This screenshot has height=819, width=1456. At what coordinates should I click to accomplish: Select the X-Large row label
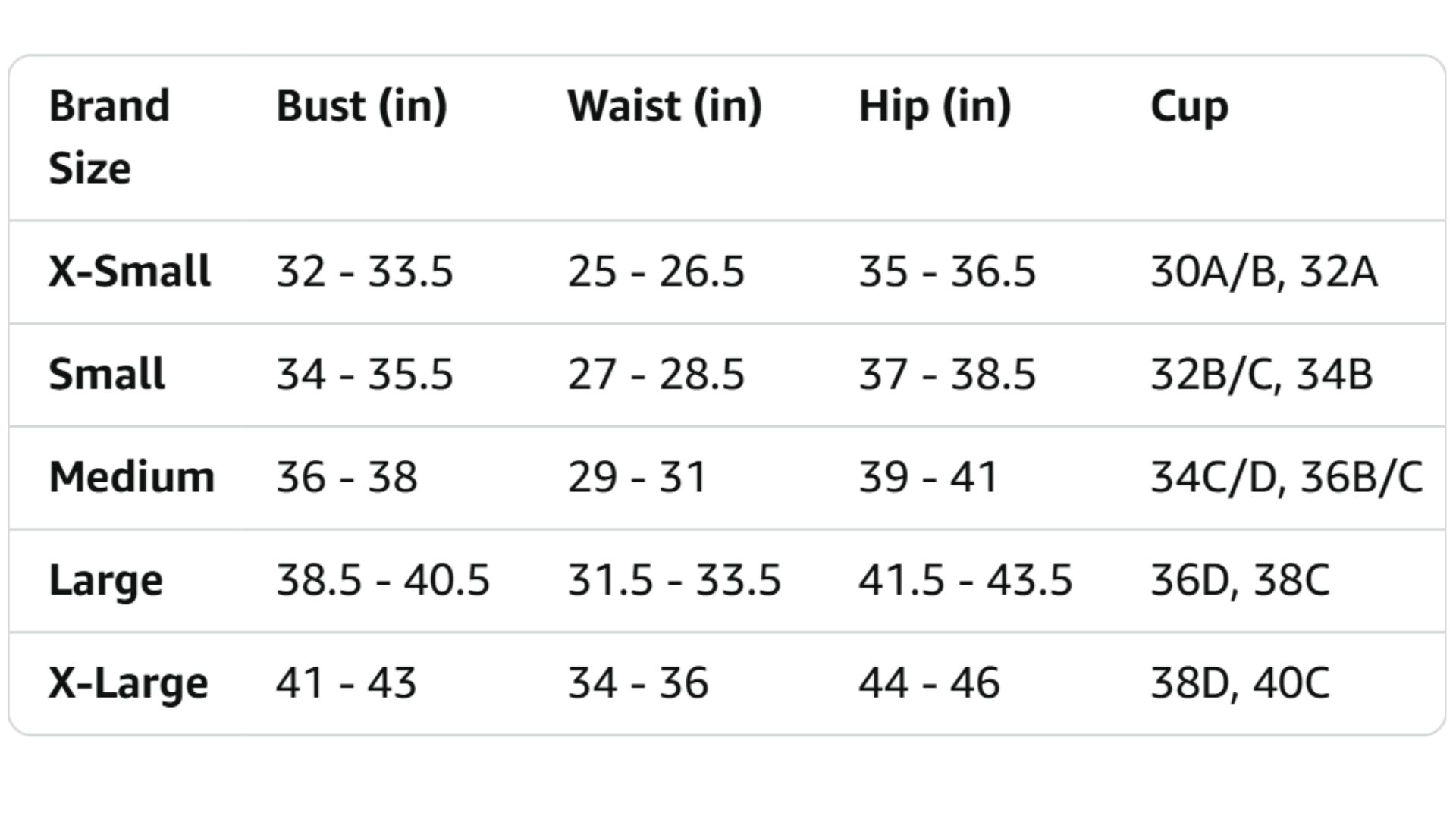tap(127, 682)
